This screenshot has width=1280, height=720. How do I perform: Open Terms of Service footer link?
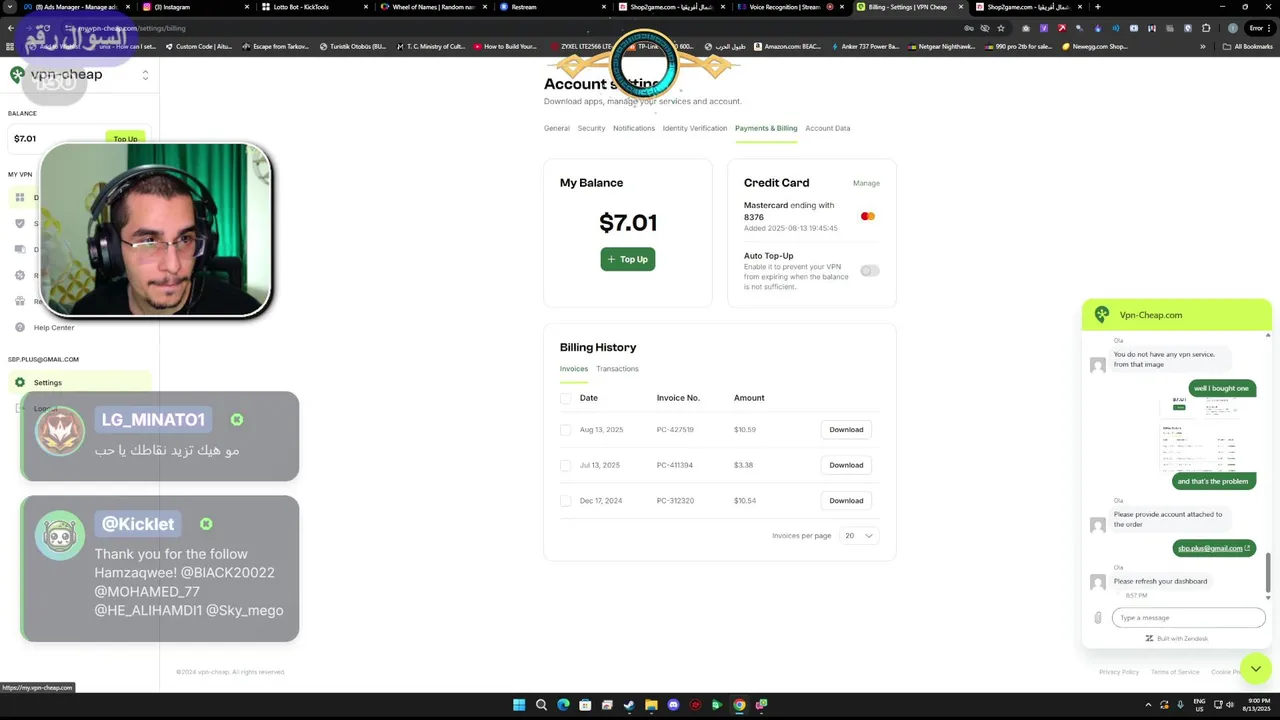1175,672
